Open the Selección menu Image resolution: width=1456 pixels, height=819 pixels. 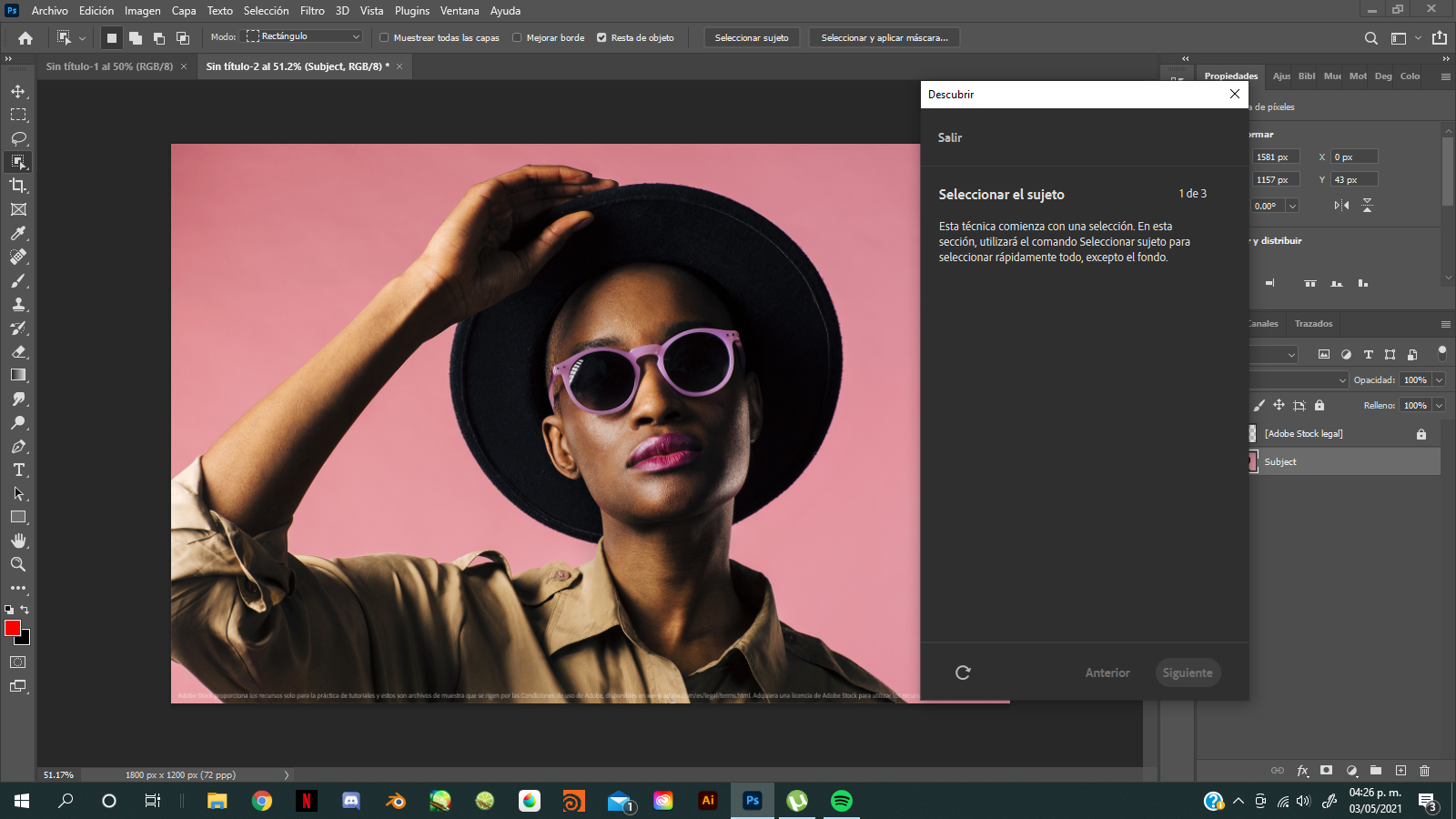[x=266, y=11]
